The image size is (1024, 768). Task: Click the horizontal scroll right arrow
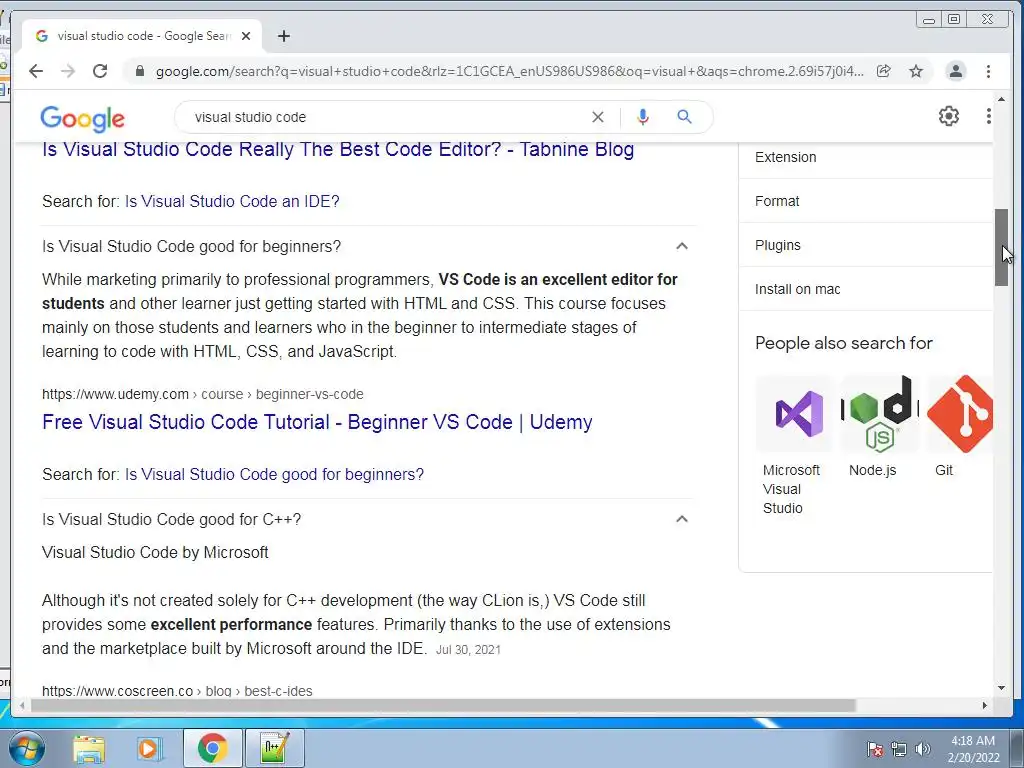pos(985,705)
